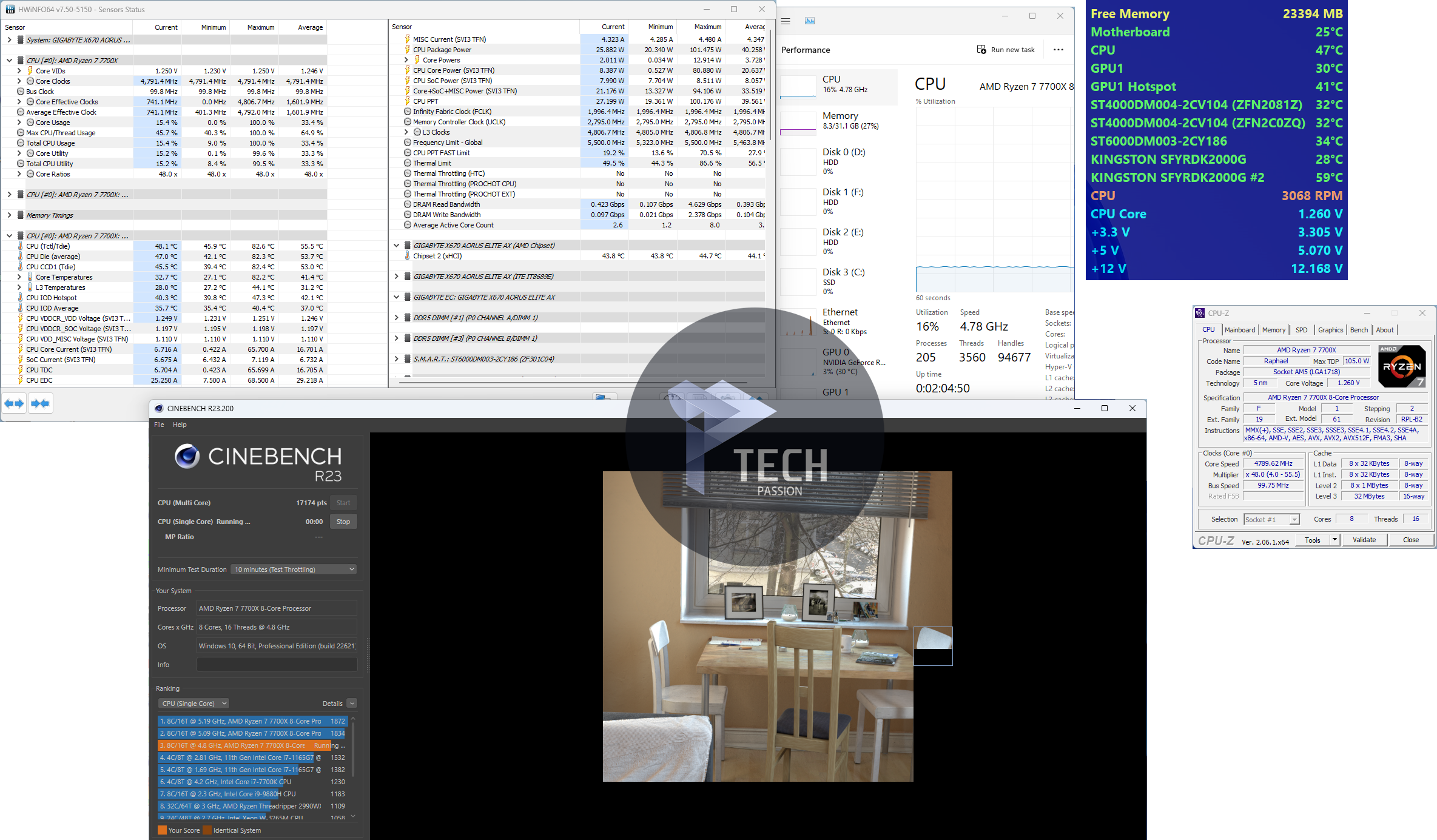Click the HWiNFO expand-view arrows button
Screen dimensions: 1437x840
coord(14,403)
